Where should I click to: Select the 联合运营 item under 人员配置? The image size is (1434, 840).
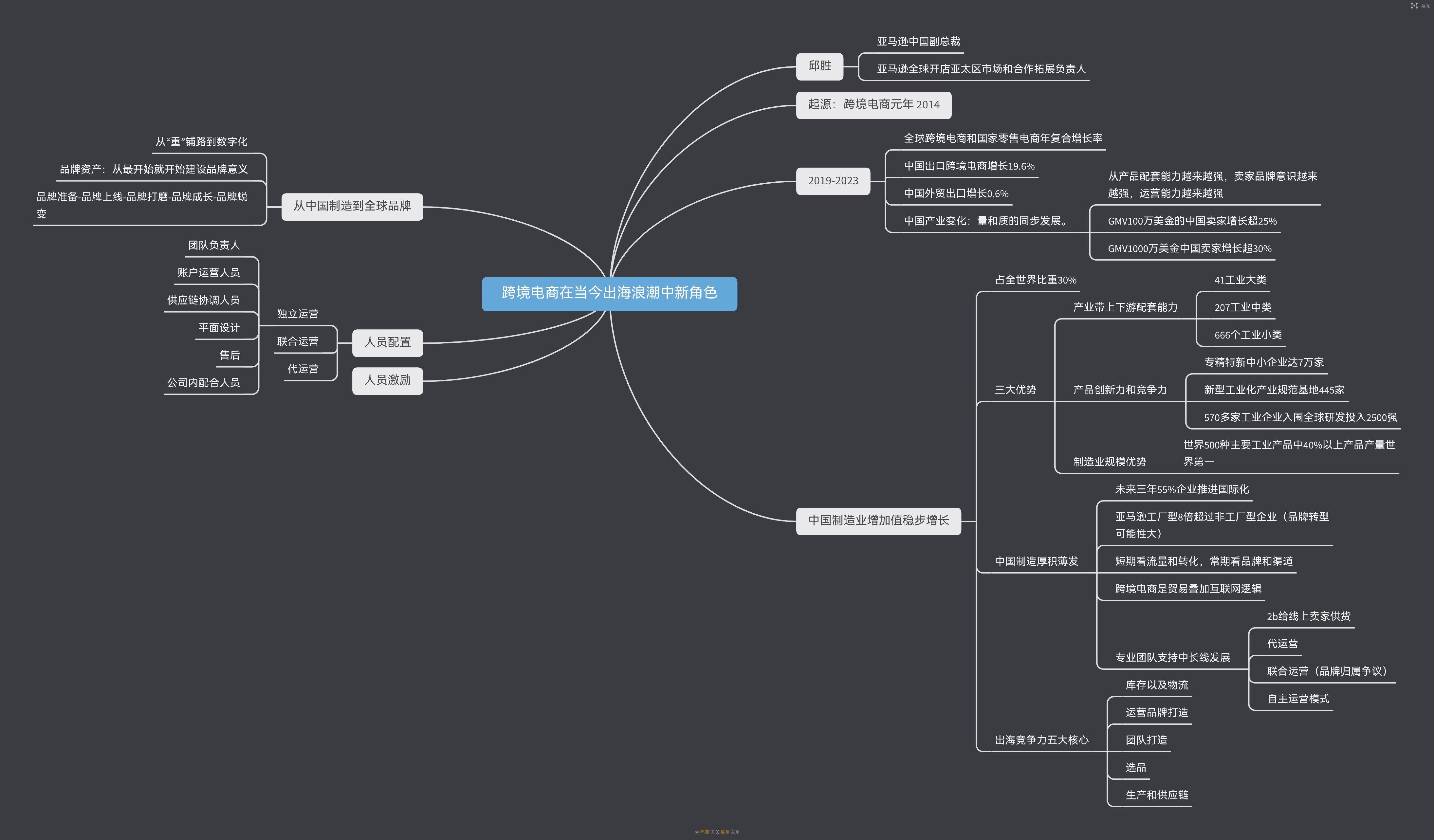[x=298, y=341]
